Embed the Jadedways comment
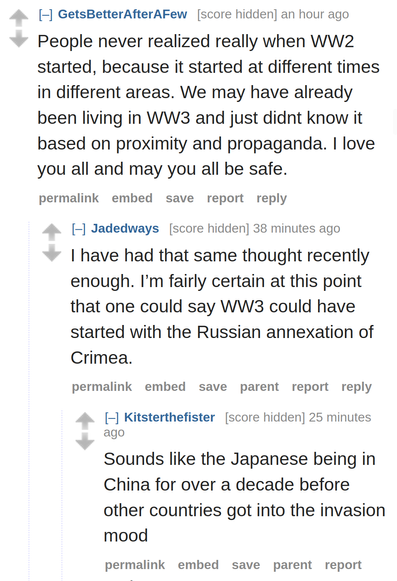This screenshot has height=581, width=397. (x=165, y=386)
